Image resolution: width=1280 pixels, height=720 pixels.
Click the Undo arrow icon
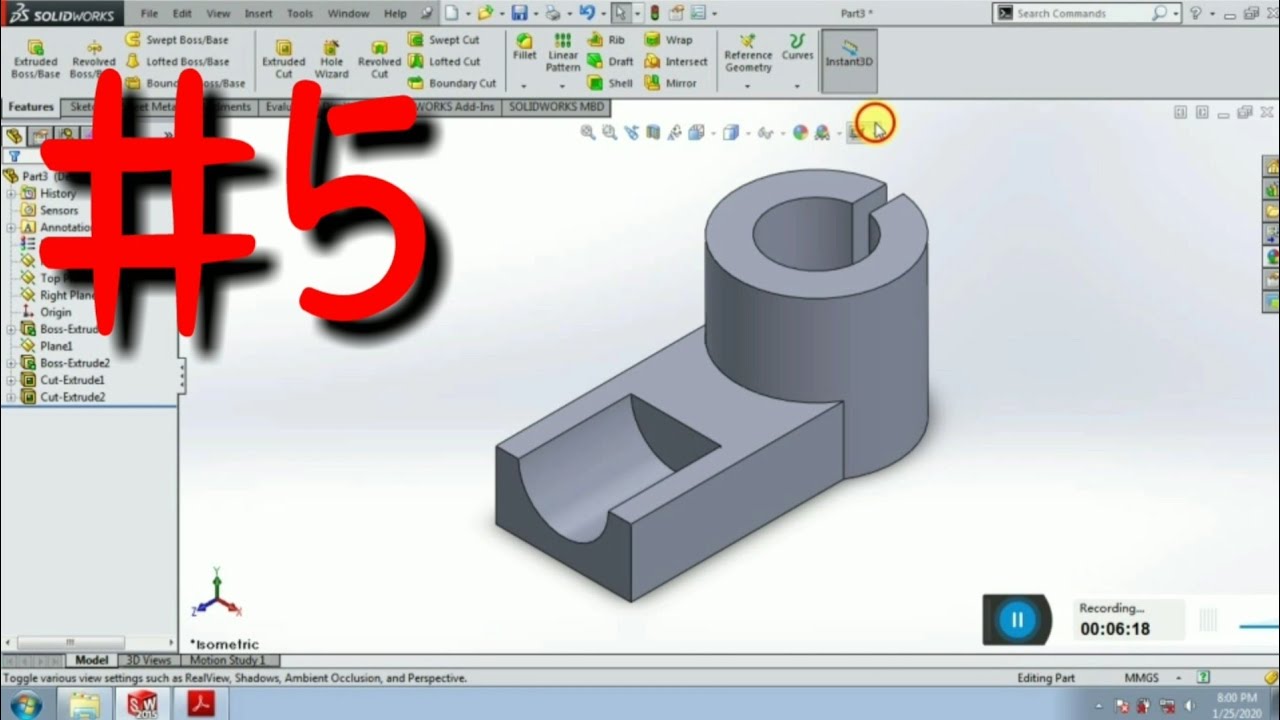pos(587,13)
